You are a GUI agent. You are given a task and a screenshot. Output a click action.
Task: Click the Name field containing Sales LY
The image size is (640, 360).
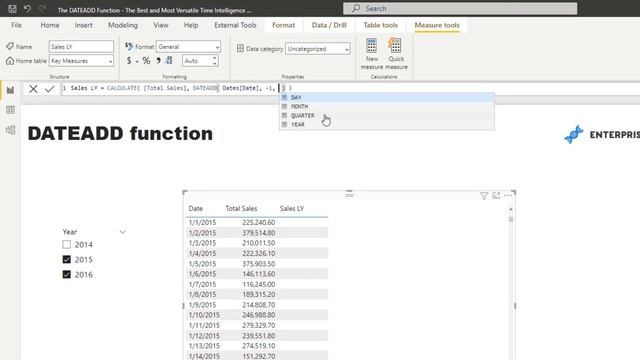point(81,47)
